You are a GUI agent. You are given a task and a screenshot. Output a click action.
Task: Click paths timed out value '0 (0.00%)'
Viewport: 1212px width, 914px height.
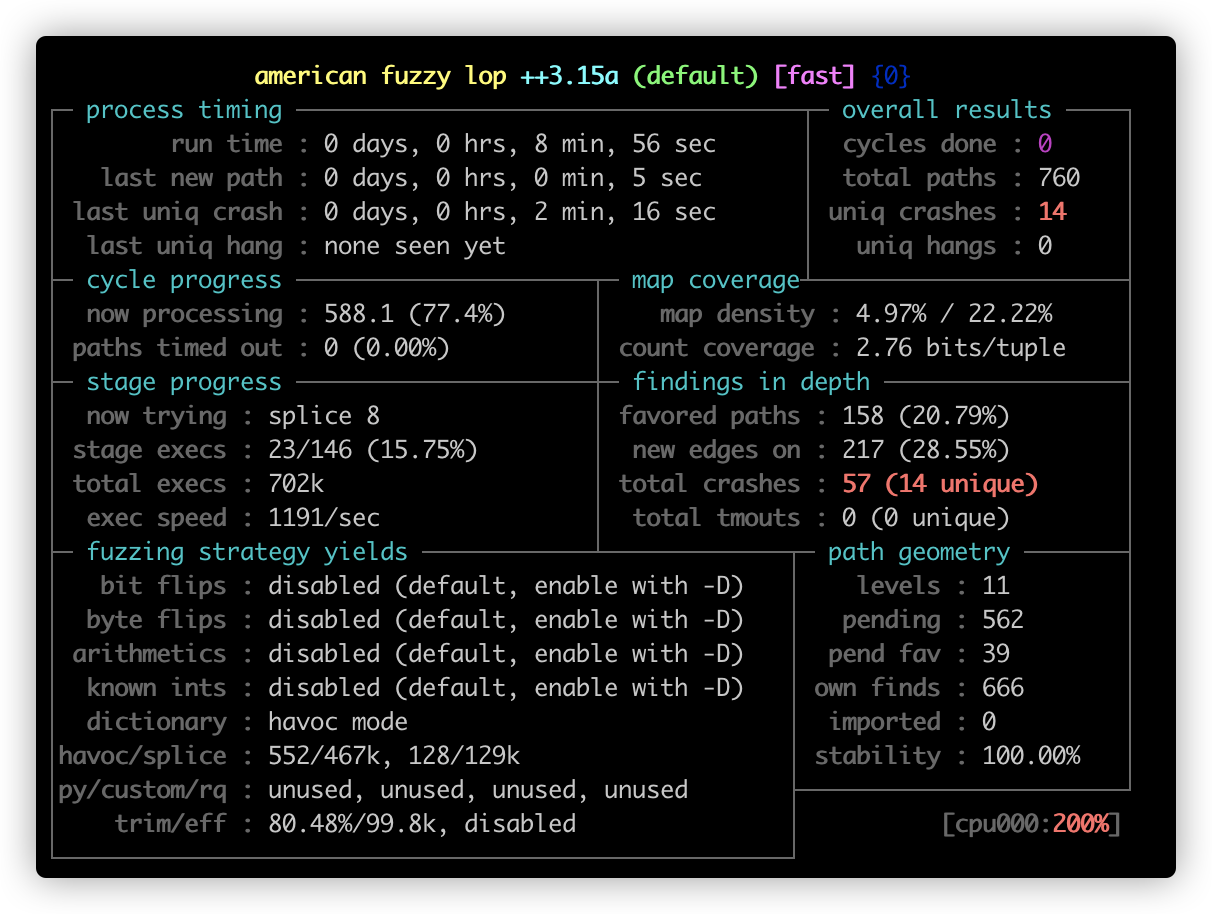[388, 348]
